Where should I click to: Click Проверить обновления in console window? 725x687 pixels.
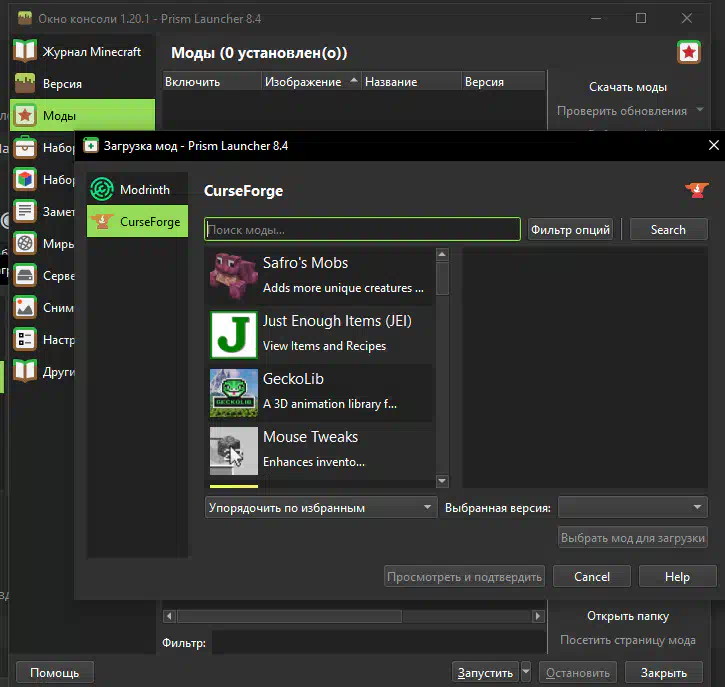pyautogui.click(x=621, y=111)
